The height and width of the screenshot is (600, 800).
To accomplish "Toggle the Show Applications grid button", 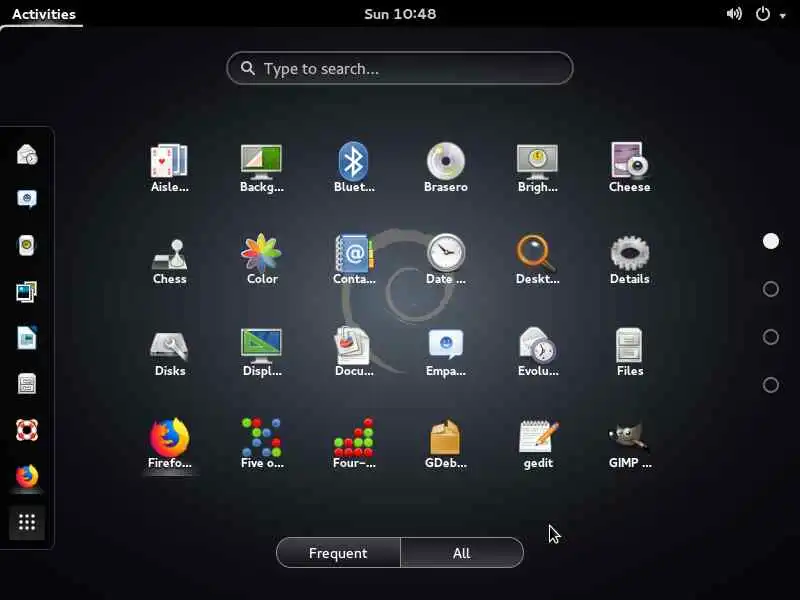I will tap(27, 522).
